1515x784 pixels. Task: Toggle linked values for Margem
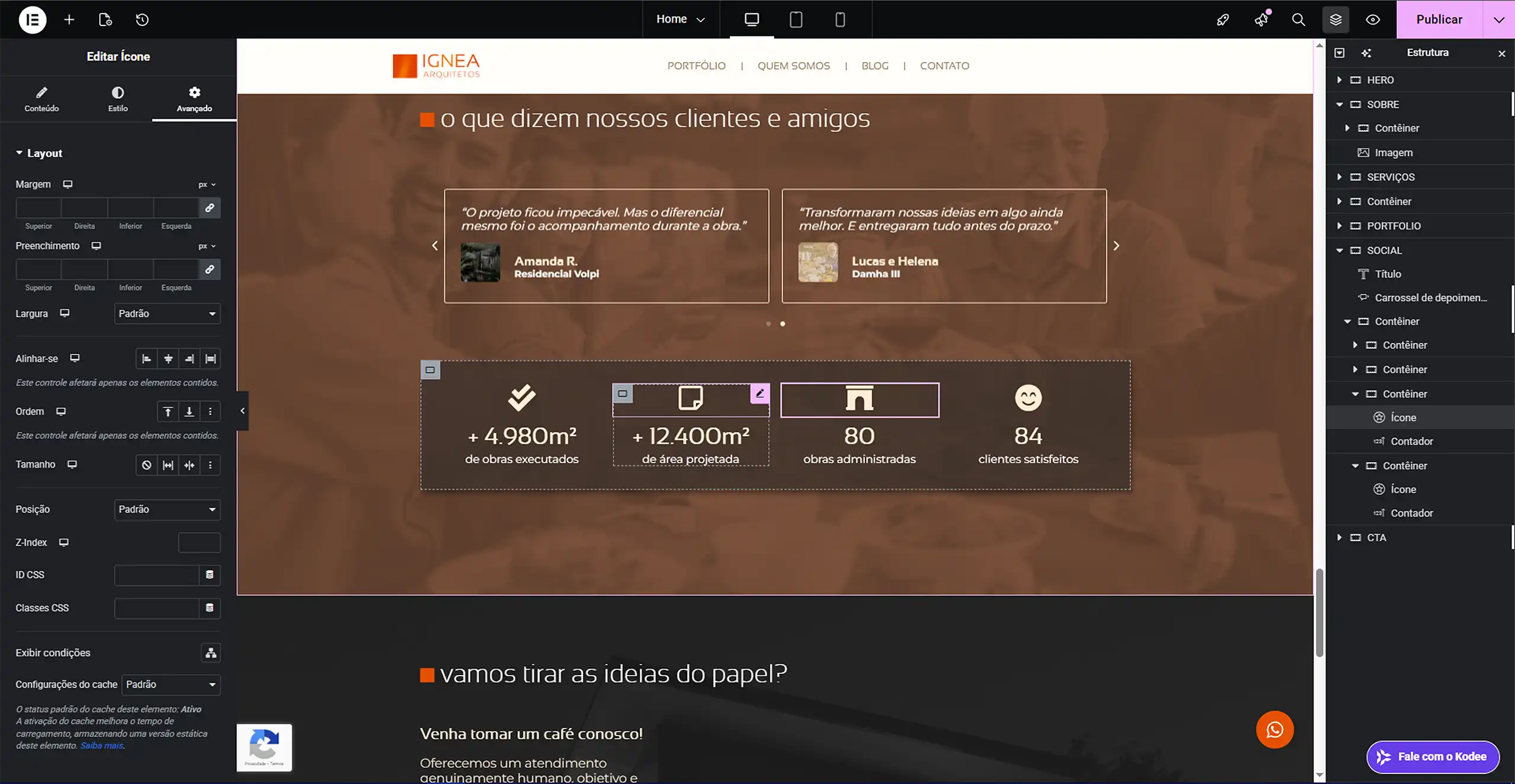pyautogui.click(x=209, y=208)
